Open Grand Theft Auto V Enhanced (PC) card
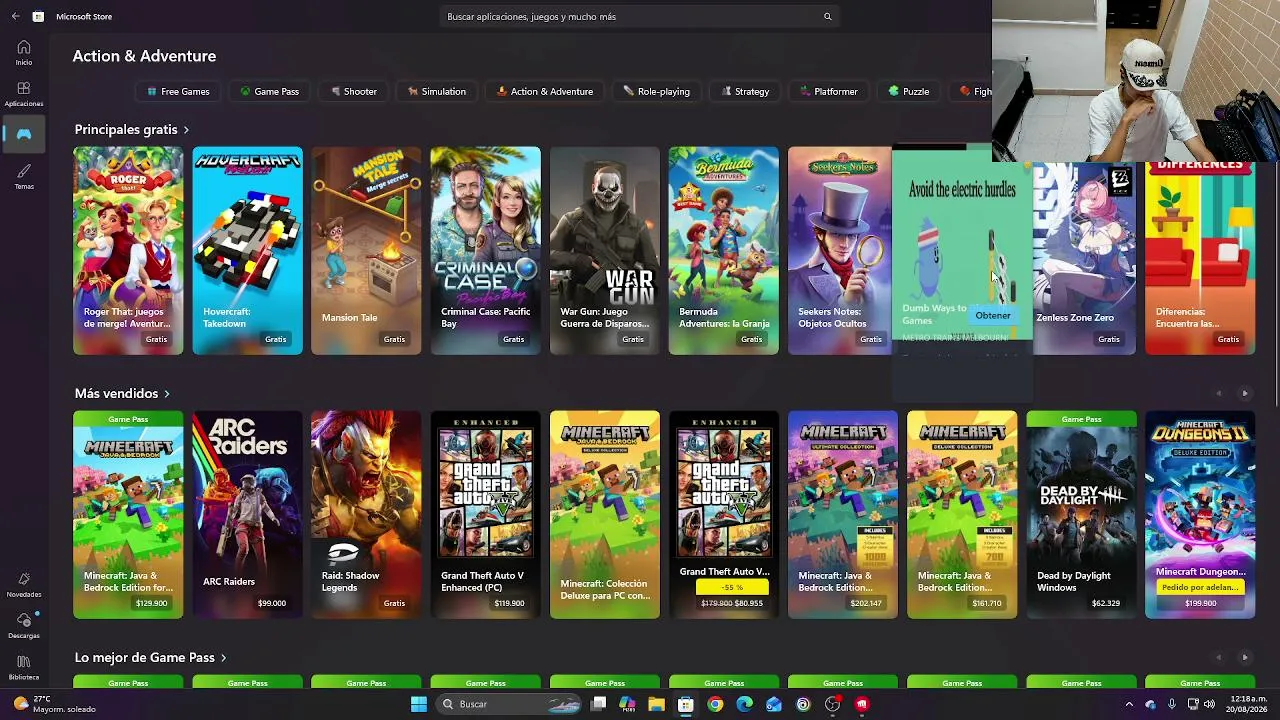Screen dimensions: 1280x720 (485, 514)
